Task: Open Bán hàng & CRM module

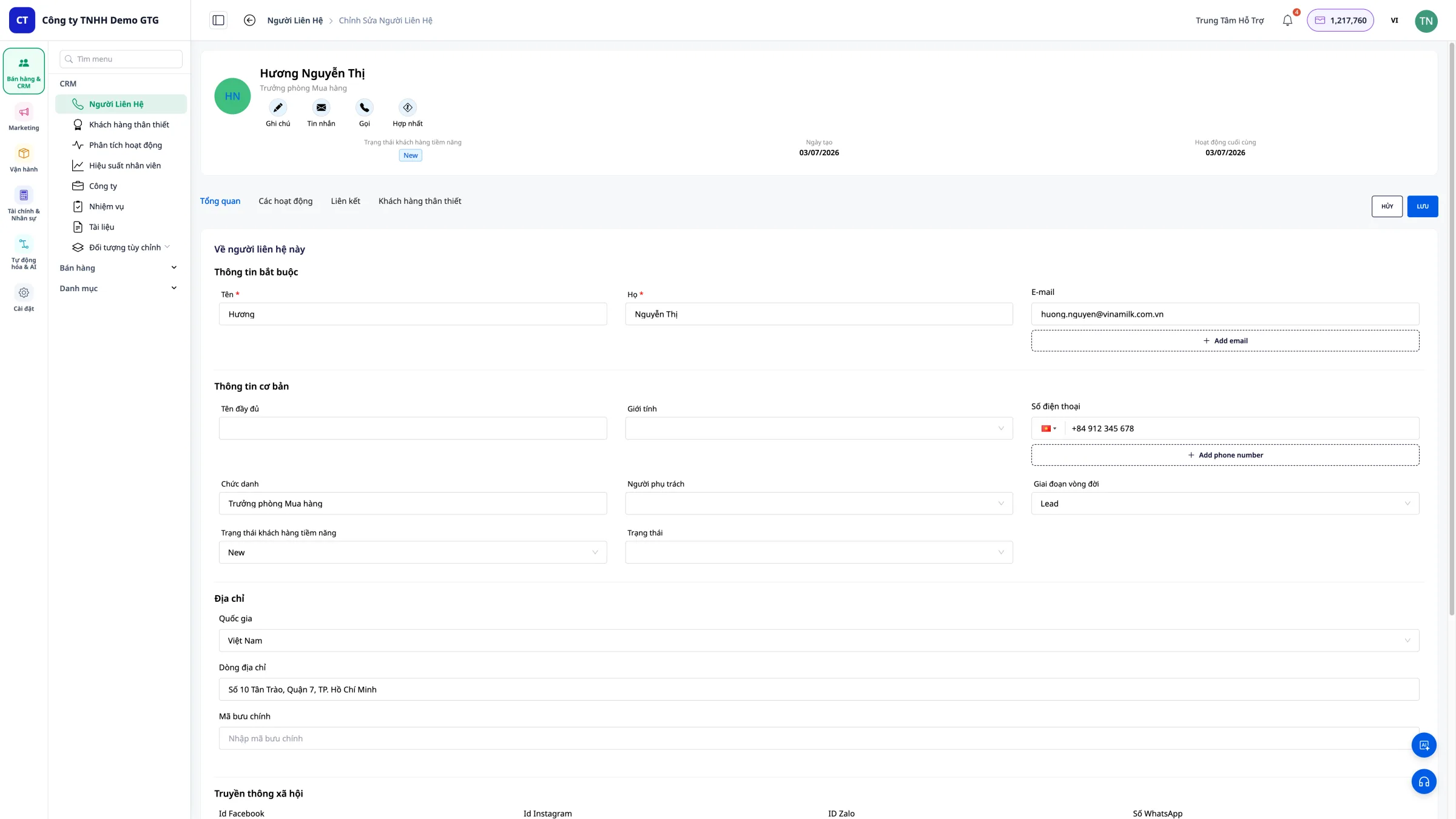Action: coord(24,71)
